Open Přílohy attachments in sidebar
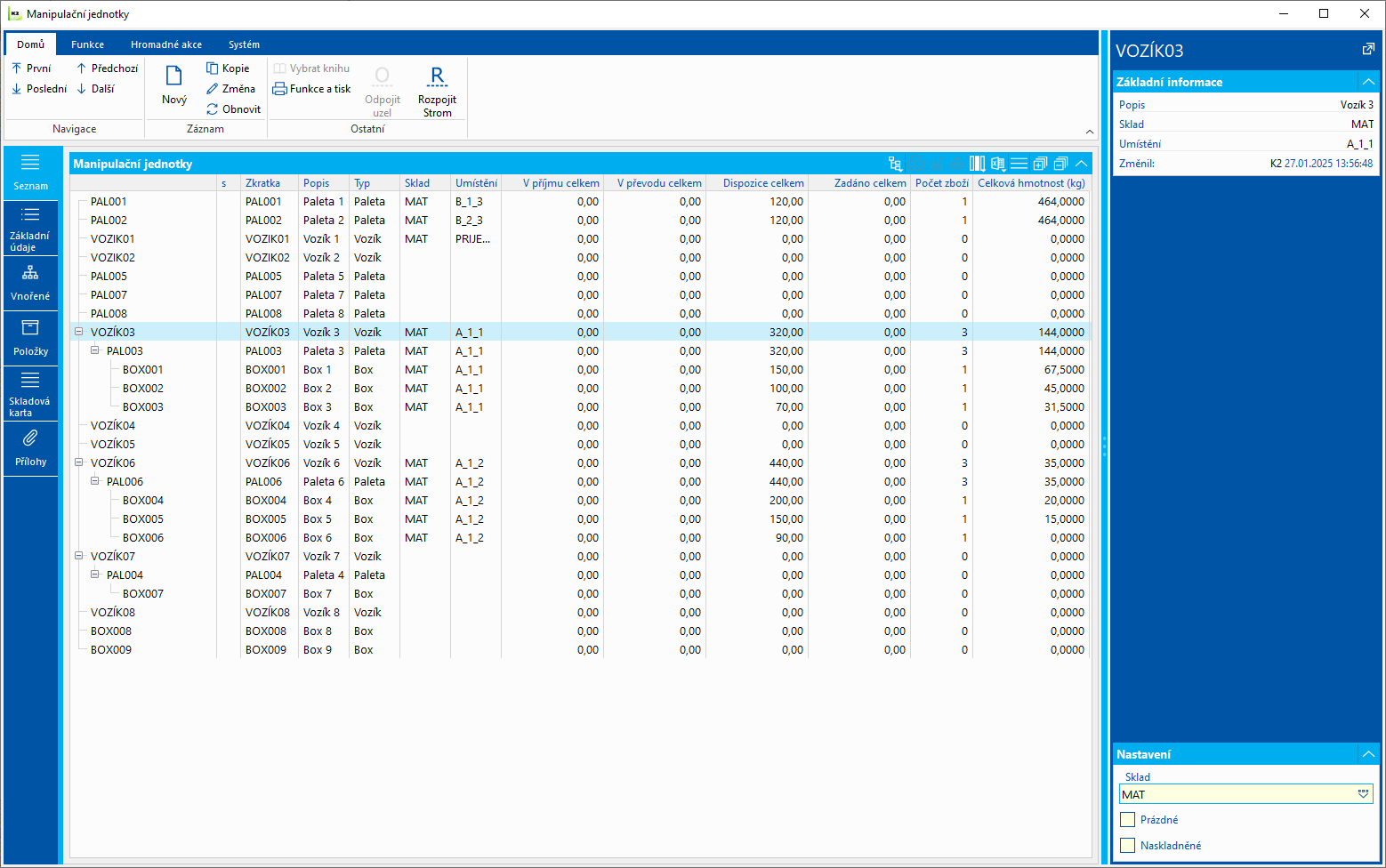This screenshot has height=868, width=1386. (30, 448)
